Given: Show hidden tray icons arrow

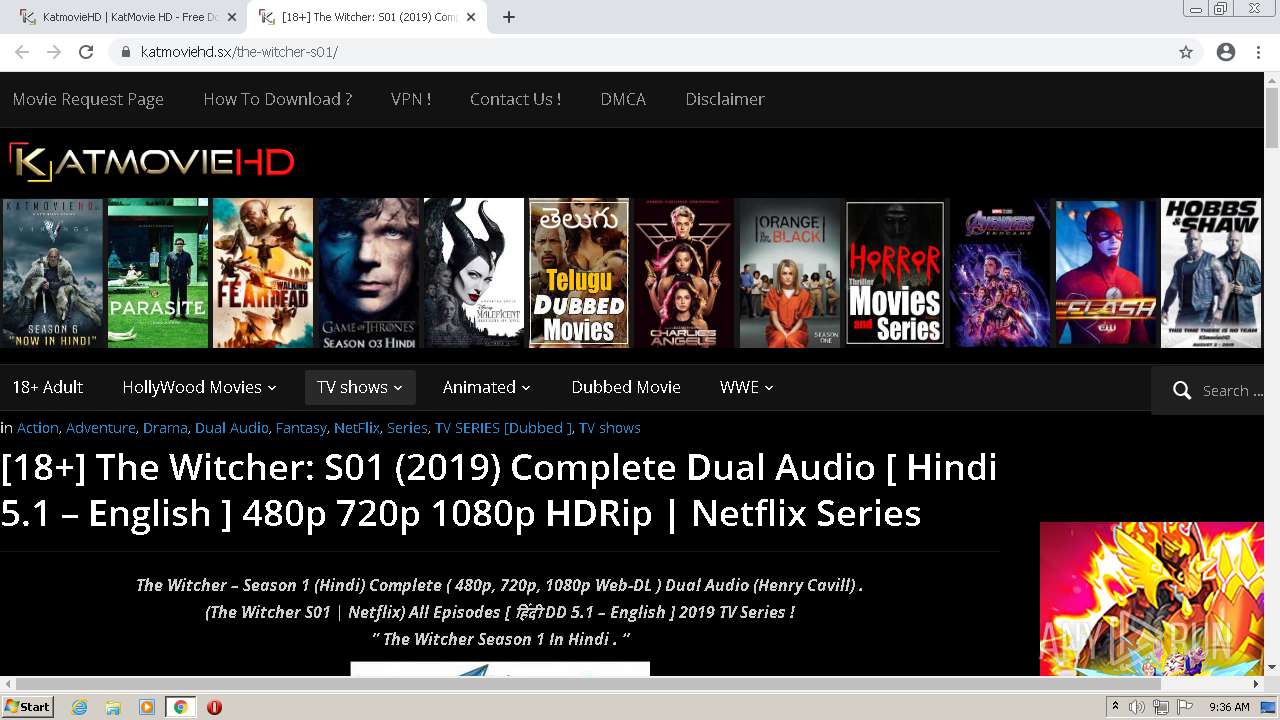Looking at the screenshot, I should click(1115, 707).
